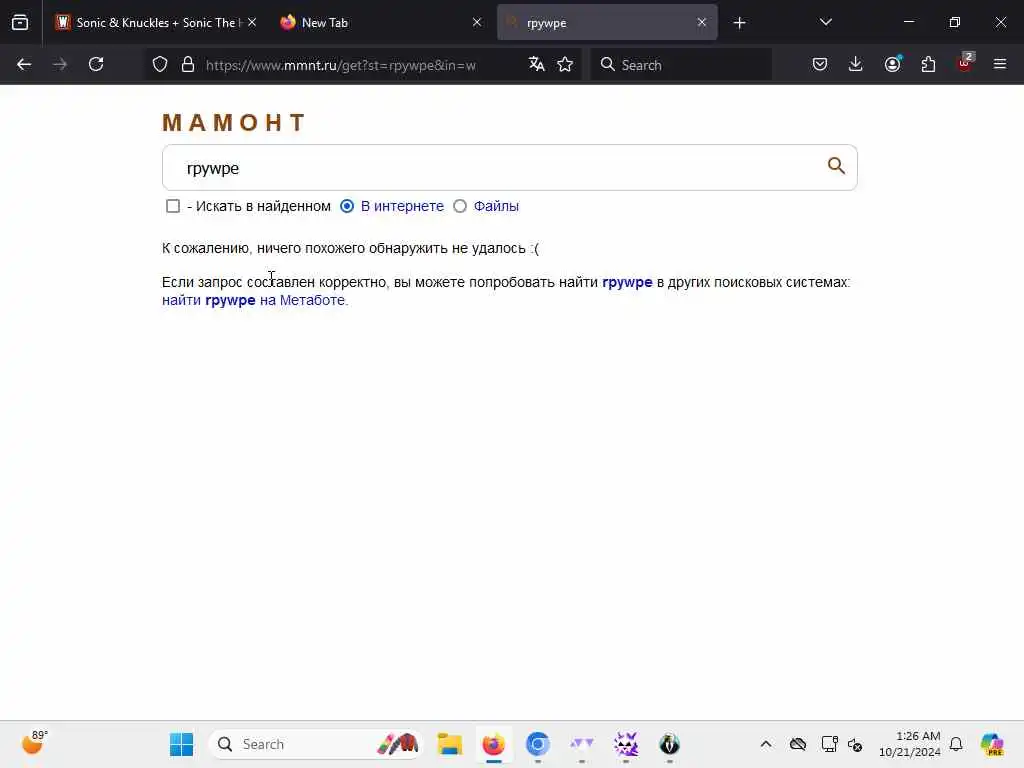This screenshot has height=768, width=1024.
Task: Close the rpywpe tab
Action: [701, 22]
